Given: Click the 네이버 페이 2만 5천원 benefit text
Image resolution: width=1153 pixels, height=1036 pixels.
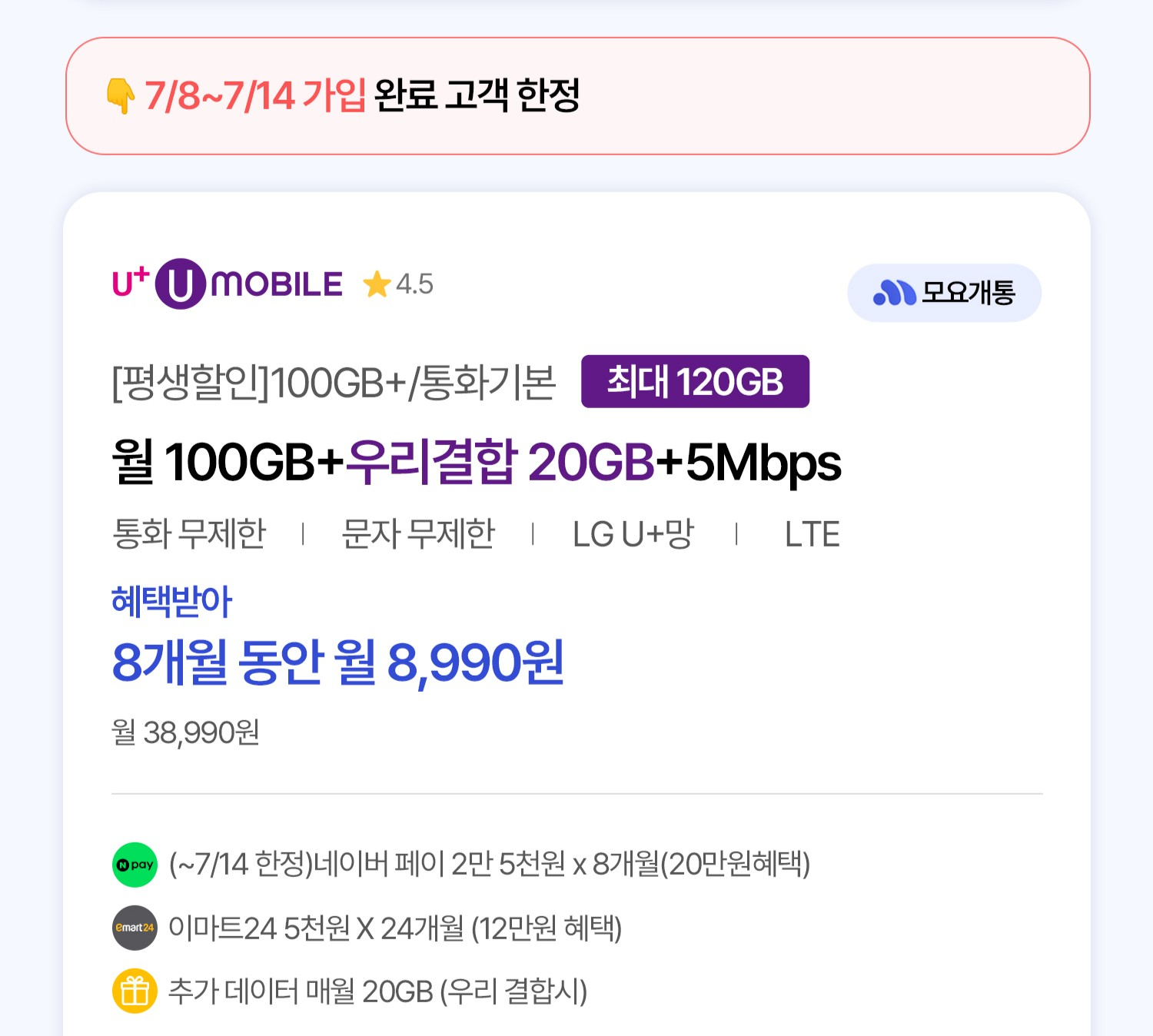Looking at the screenshot, I should pos(489,865).
